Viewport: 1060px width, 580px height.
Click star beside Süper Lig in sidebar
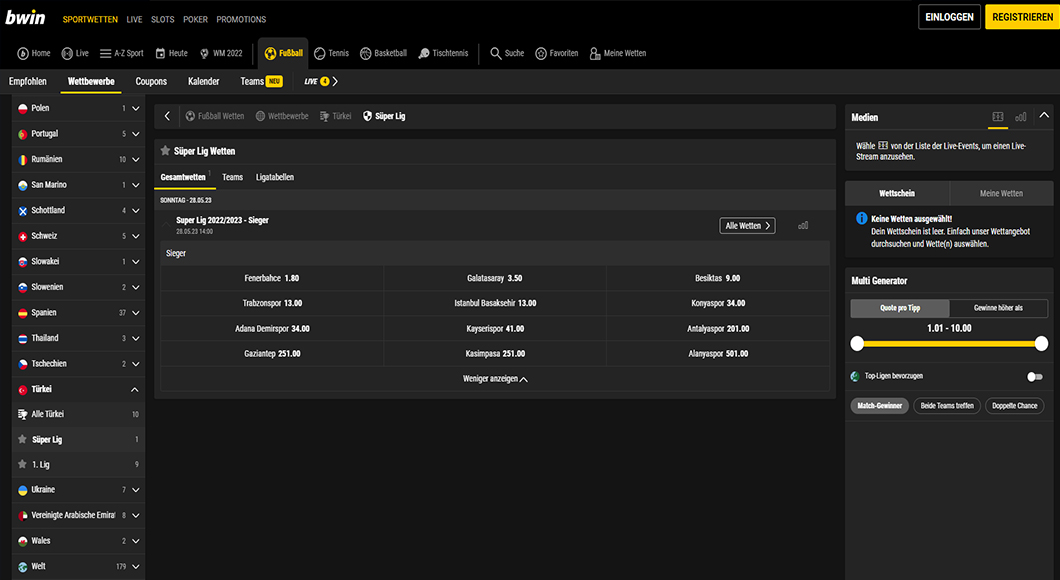click(22, 439)
